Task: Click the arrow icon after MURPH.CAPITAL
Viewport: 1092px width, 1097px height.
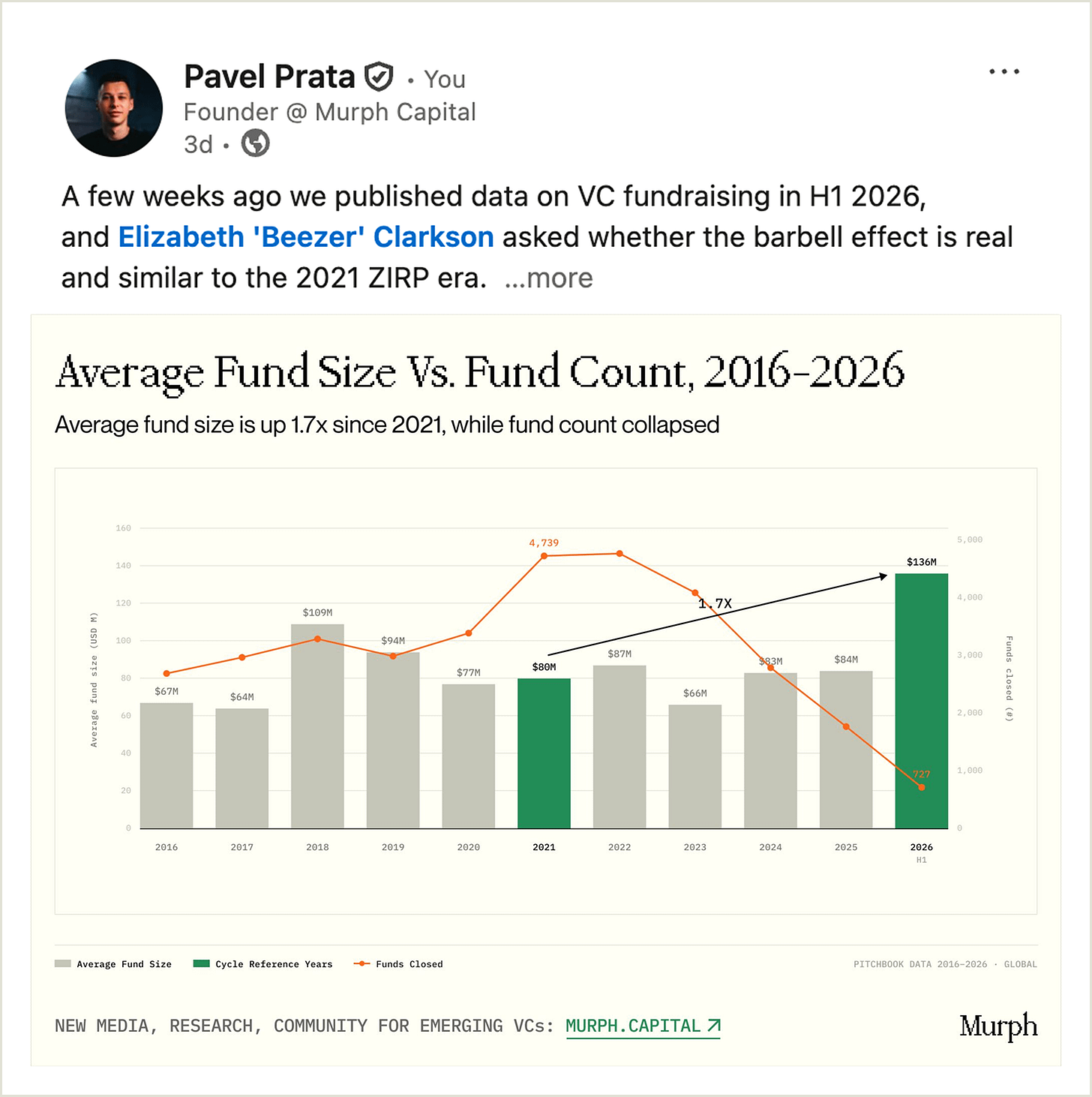Action: pos(713,1025)
